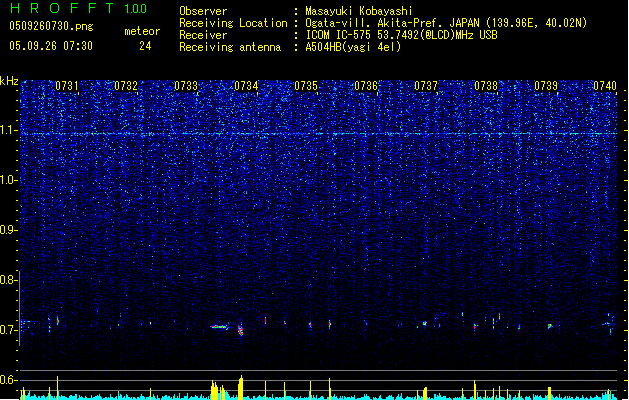Click the antenna value A504HB(yagi 4el)
Viewport: 629px width, 400px height.
pos(353,47)
